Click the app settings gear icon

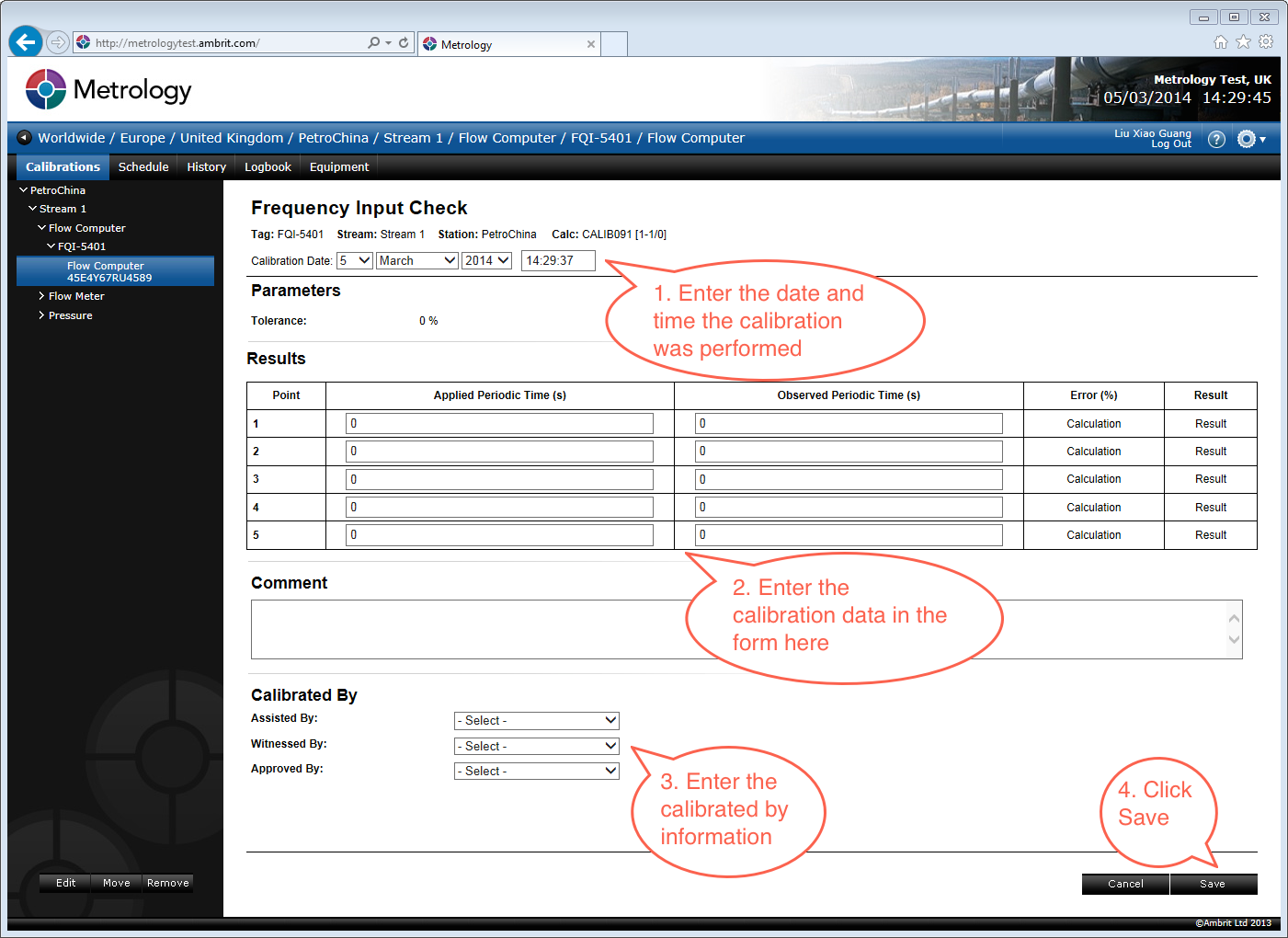(x=1247, y=139)
